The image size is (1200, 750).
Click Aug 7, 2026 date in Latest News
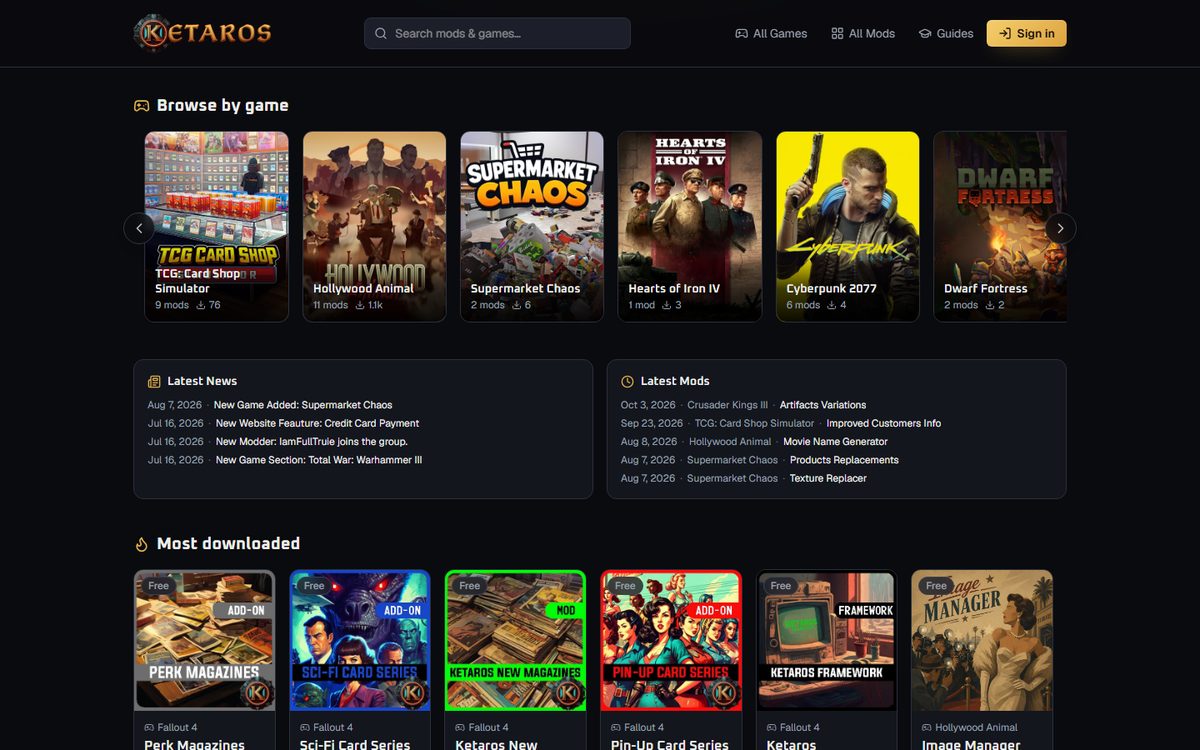click(175, 405)
